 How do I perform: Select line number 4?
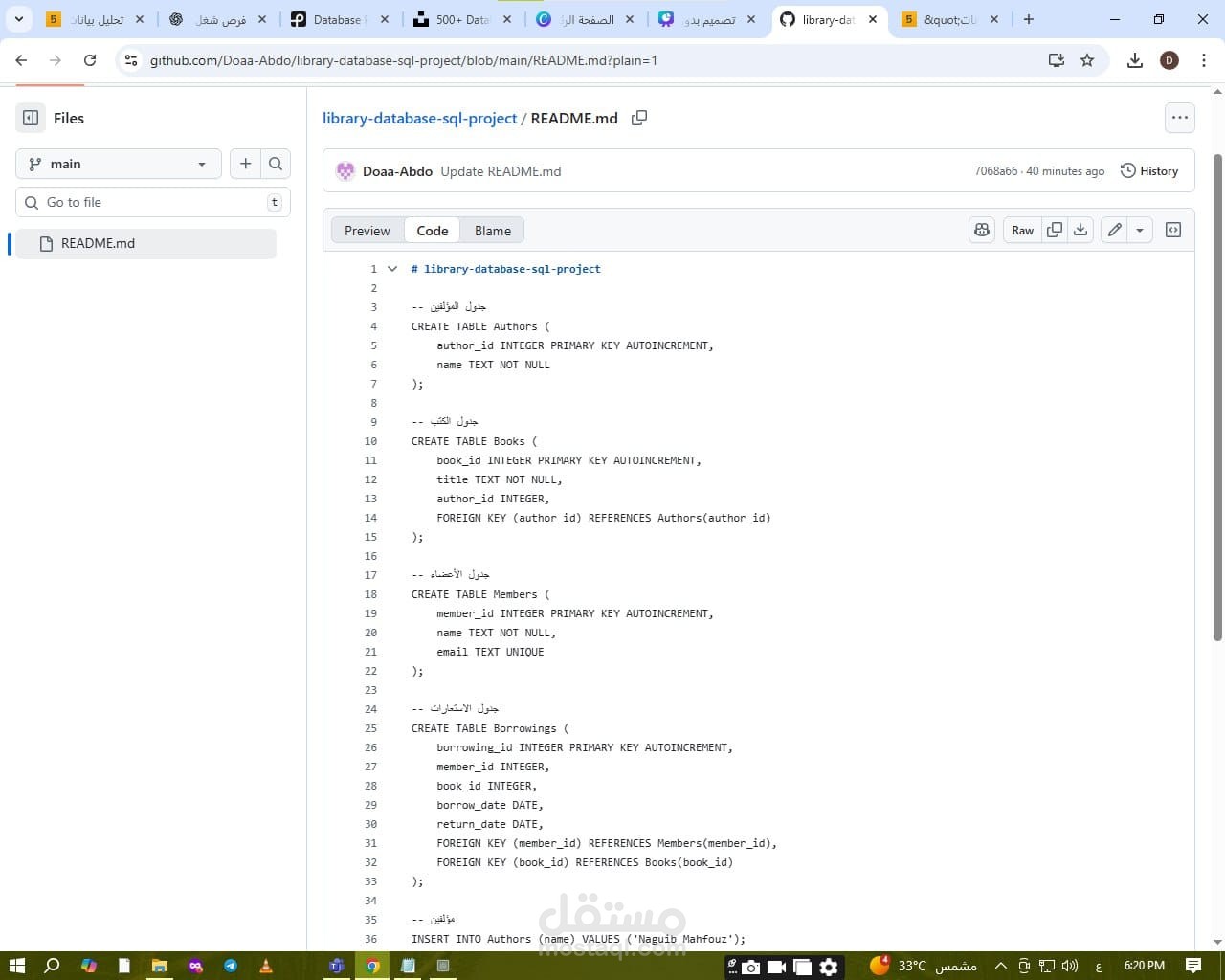373,326
